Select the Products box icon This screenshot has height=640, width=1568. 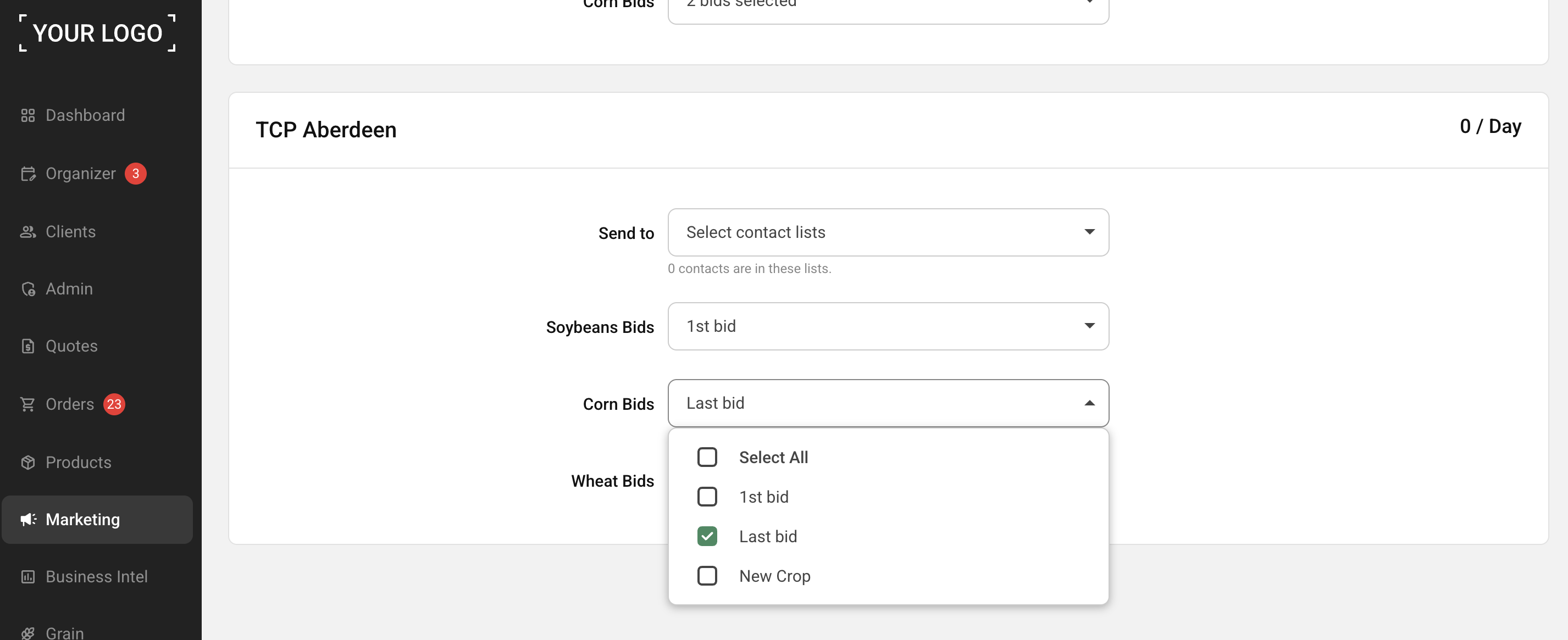pos(28,463)
